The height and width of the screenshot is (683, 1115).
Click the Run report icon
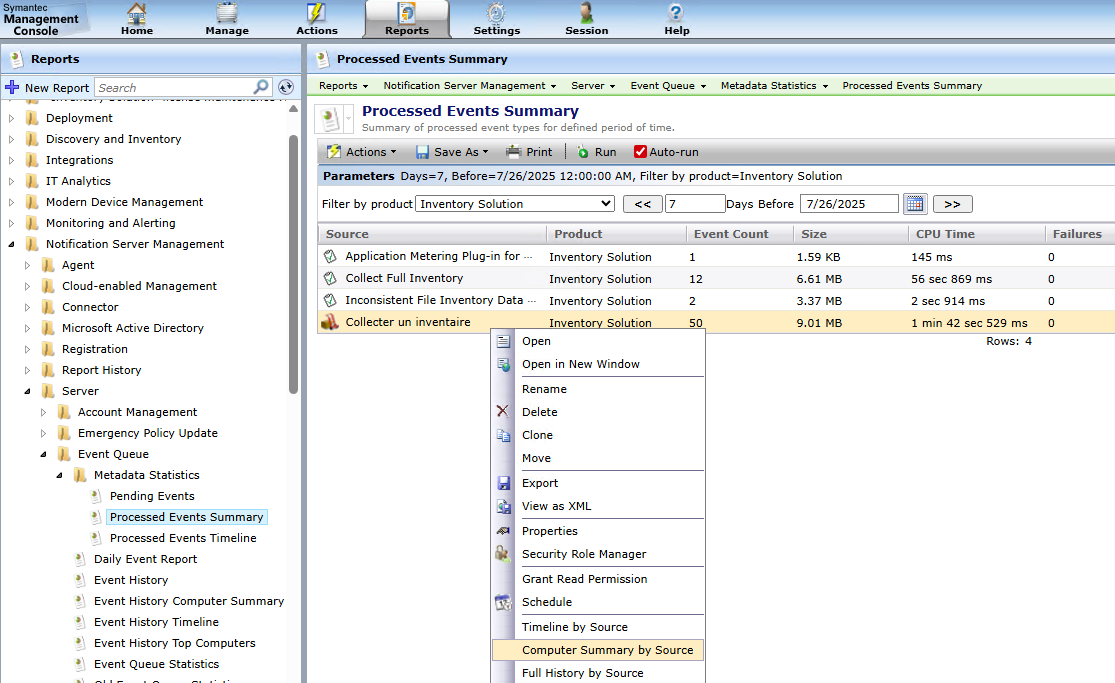583,152
